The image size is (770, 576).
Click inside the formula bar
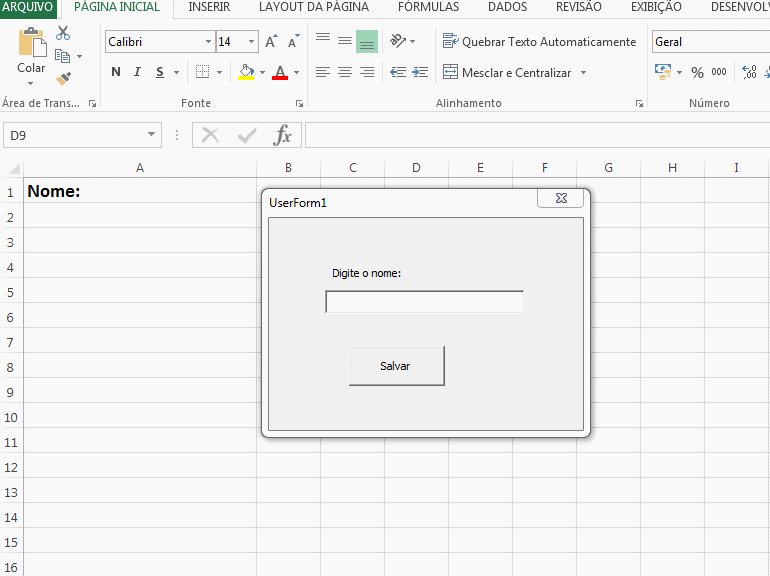[537, 135]
